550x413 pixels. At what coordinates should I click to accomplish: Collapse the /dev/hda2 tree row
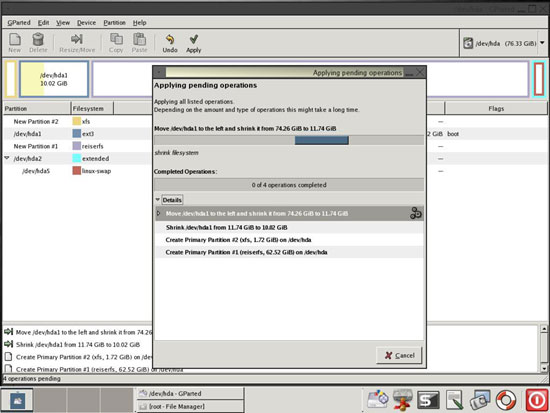coord(7,158)
